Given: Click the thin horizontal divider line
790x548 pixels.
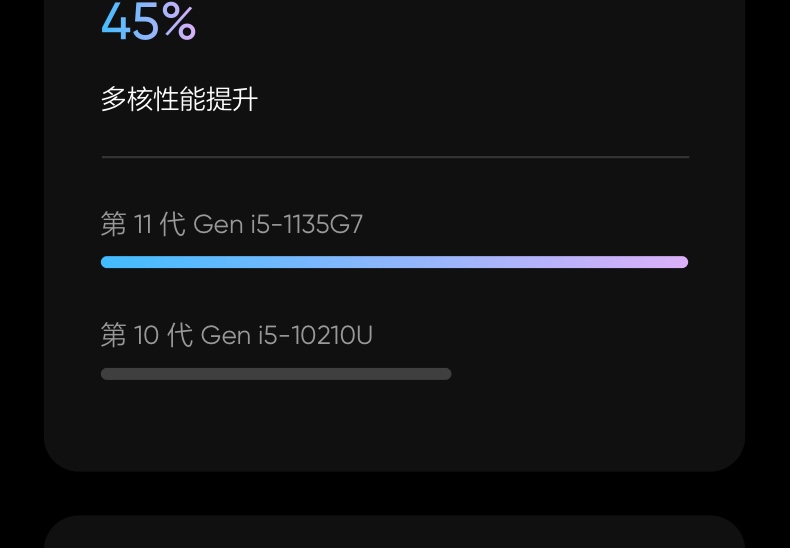Looking at the screenshot, I should coord(395,157).
